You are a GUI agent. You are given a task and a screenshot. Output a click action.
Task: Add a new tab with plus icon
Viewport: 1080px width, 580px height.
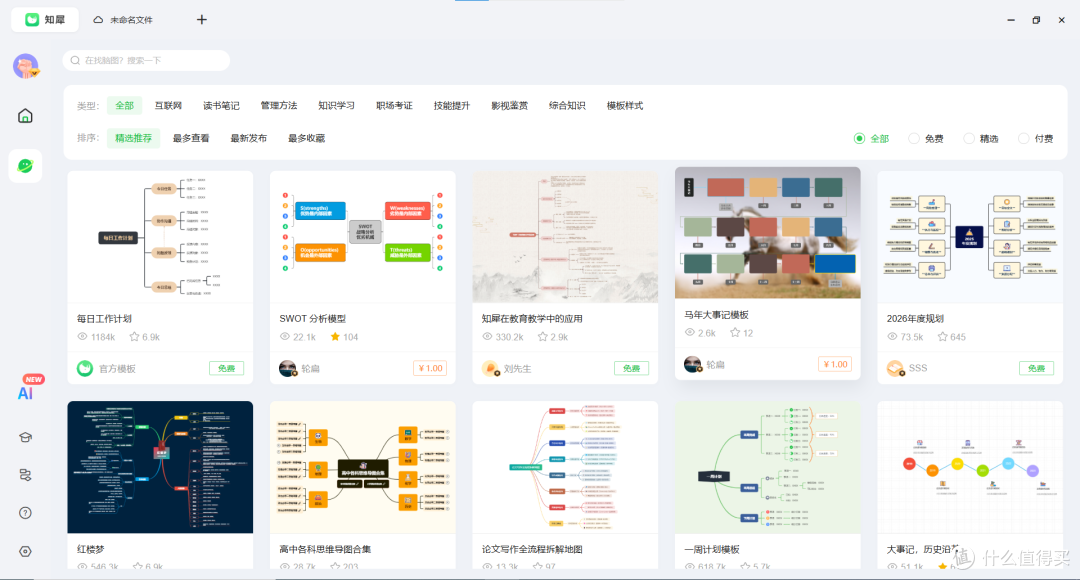click(x=202, y=20)
